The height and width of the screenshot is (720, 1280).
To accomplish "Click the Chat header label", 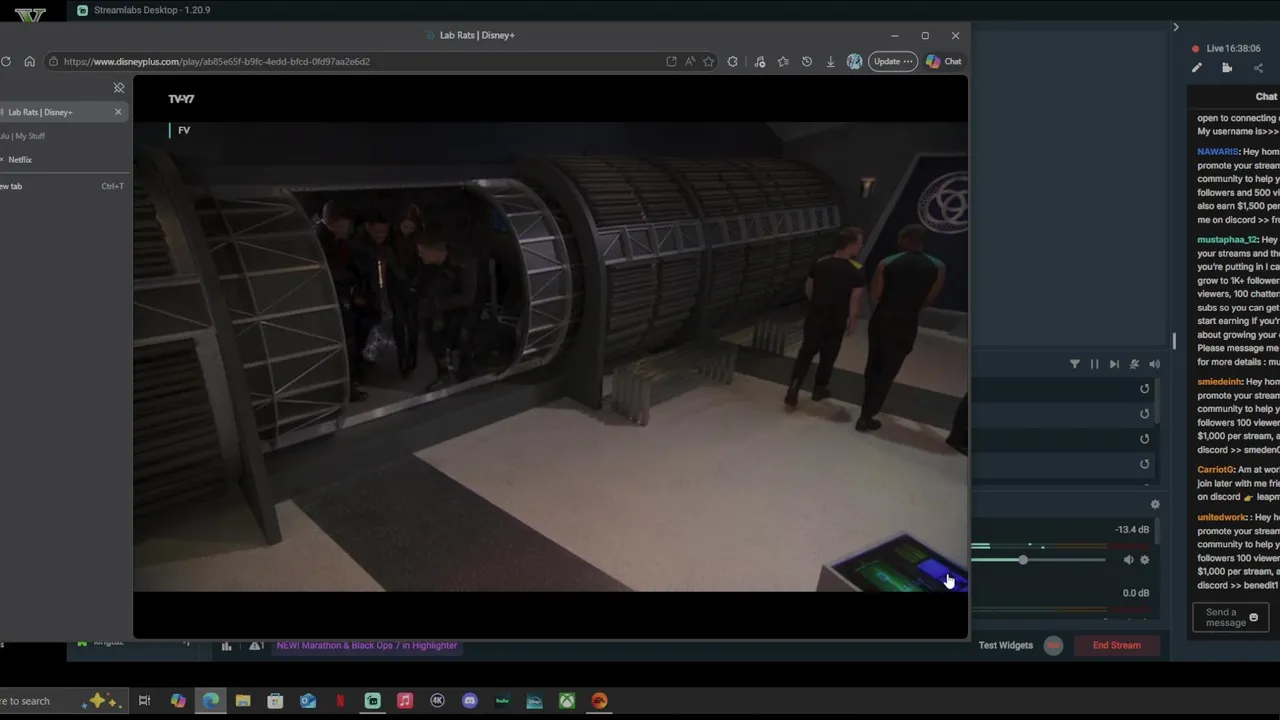I will tap(1266, 97).
